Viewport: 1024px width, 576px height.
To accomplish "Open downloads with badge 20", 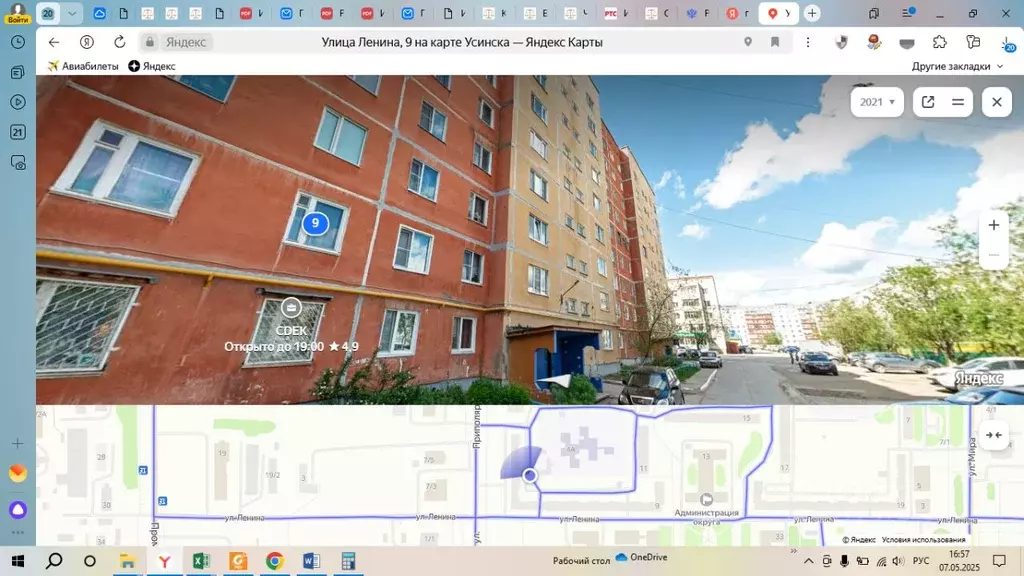I will point(1008,44).
